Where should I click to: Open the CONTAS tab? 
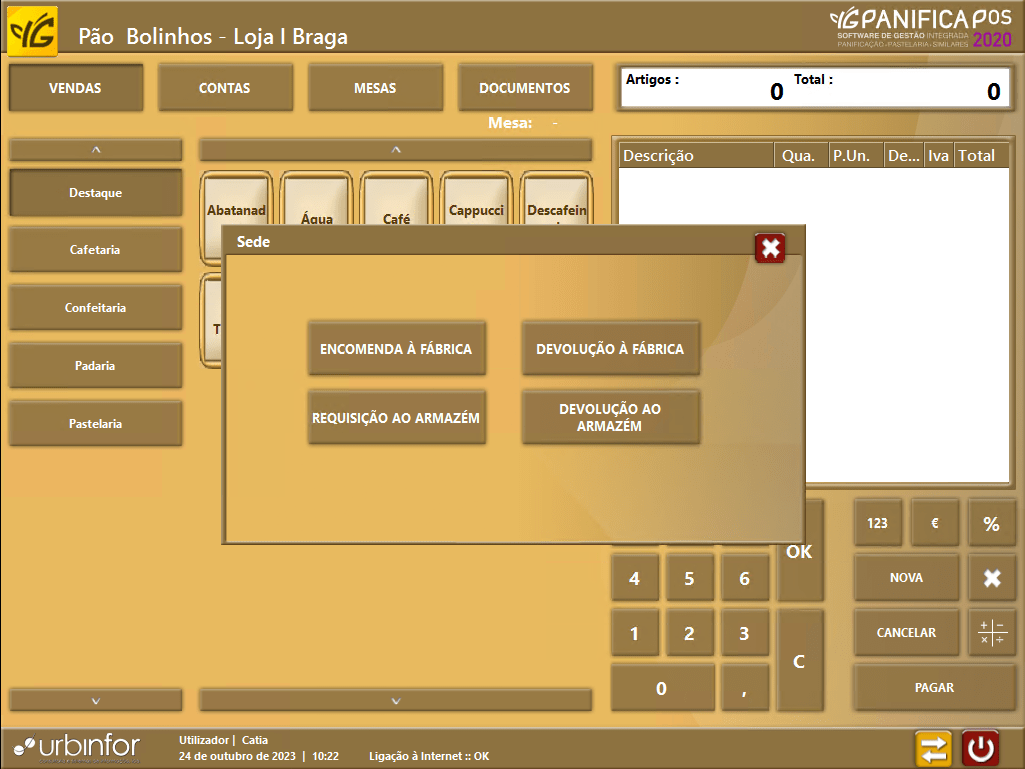225,88
